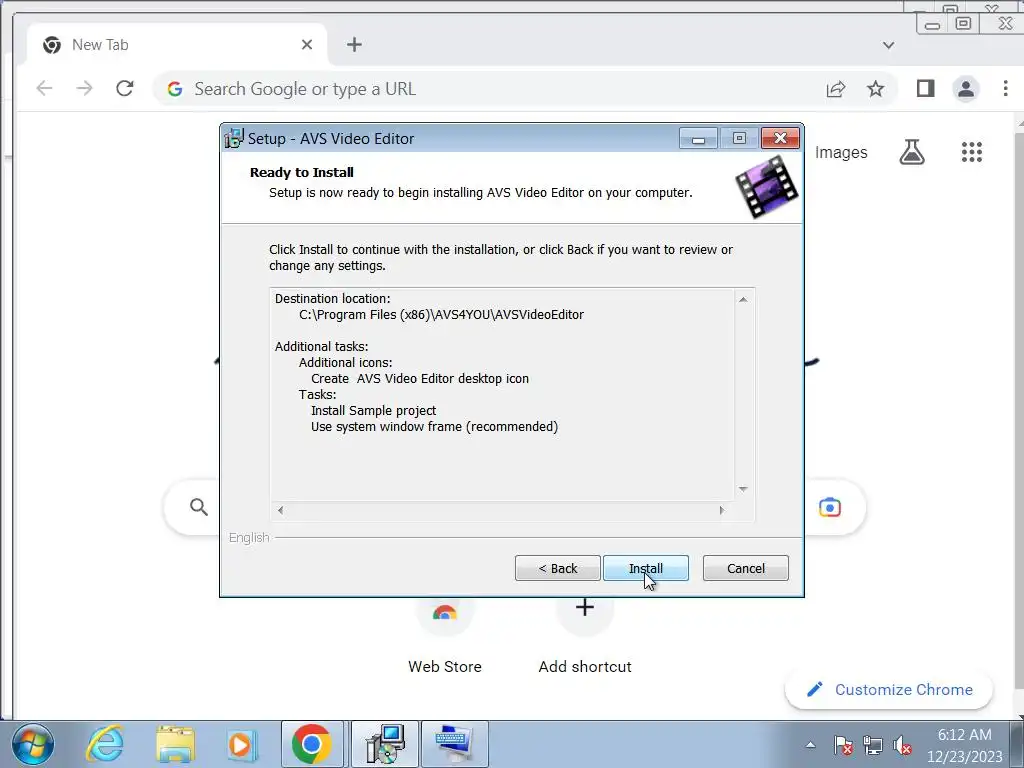Click Chrome's forward arrow

pyautogui.click(x=84, y=88)
